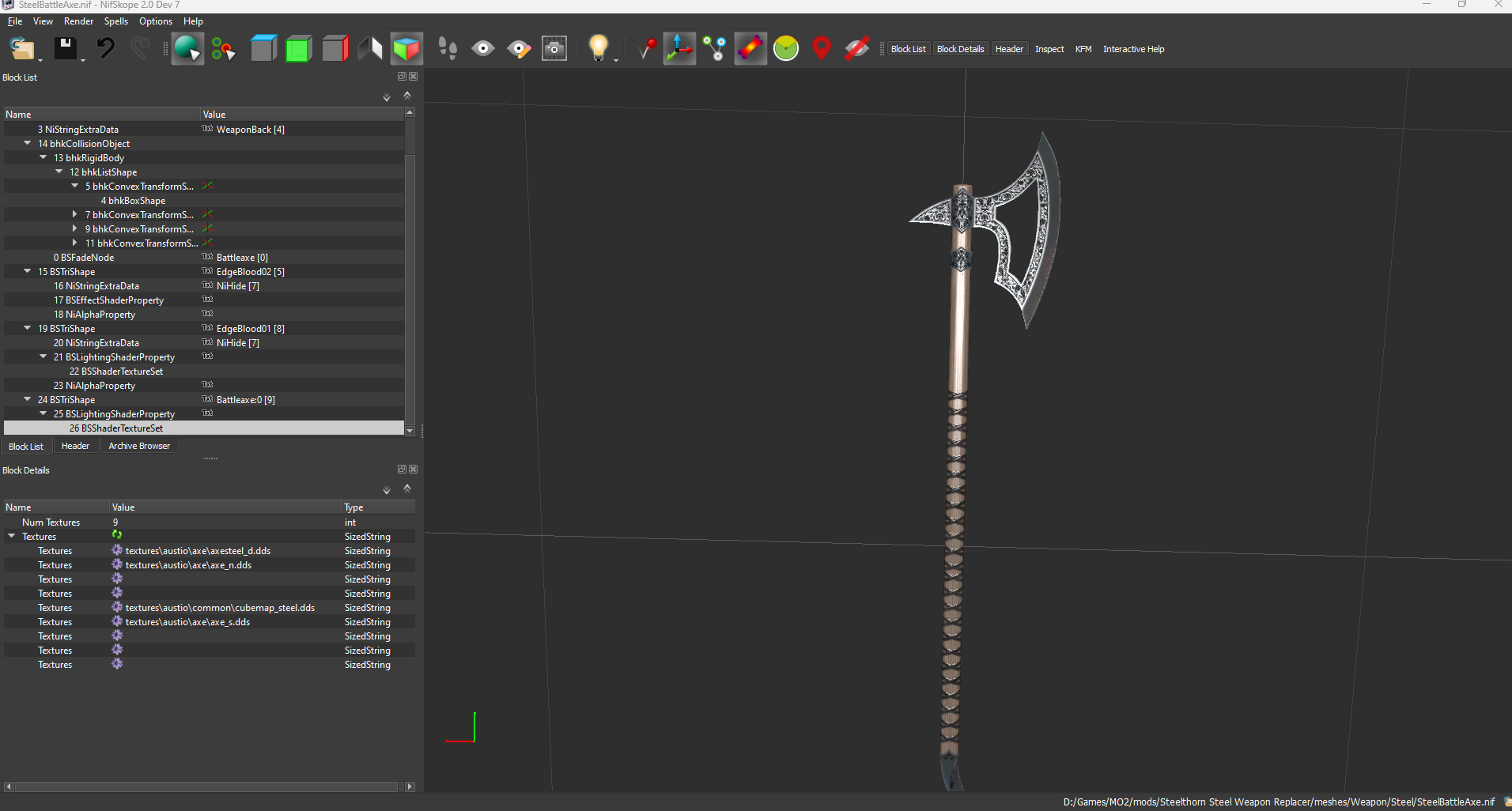Image resolution: width=1512 pixels, height=811 pixels.
Task: Toggle the show axes button
Action: click(x=679, y=49)
